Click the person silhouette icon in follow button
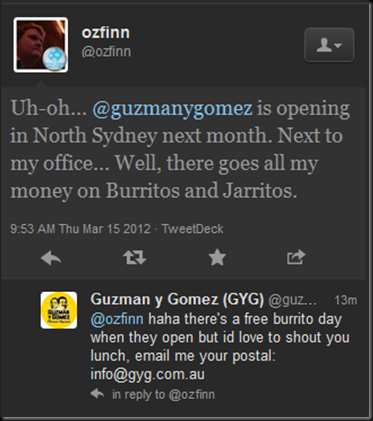The width and height of the screenshot is (373, 421). point(324,45)
